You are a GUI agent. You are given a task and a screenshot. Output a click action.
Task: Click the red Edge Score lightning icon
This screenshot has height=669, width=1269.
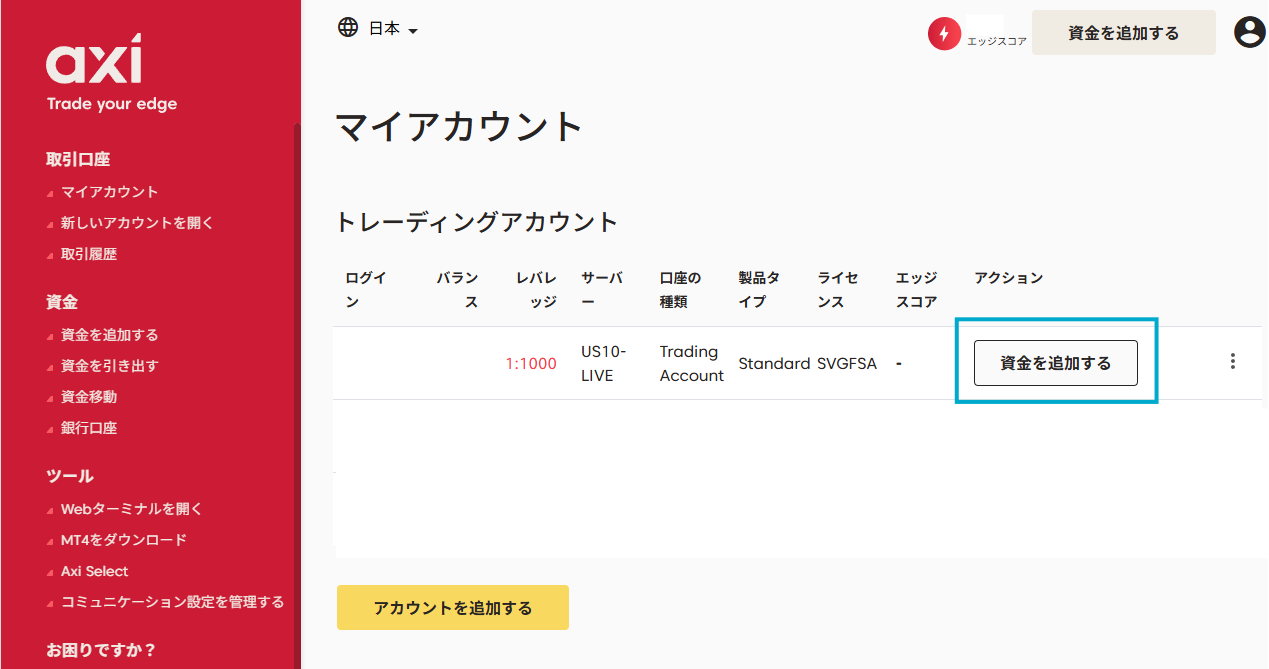coord(944,34)
